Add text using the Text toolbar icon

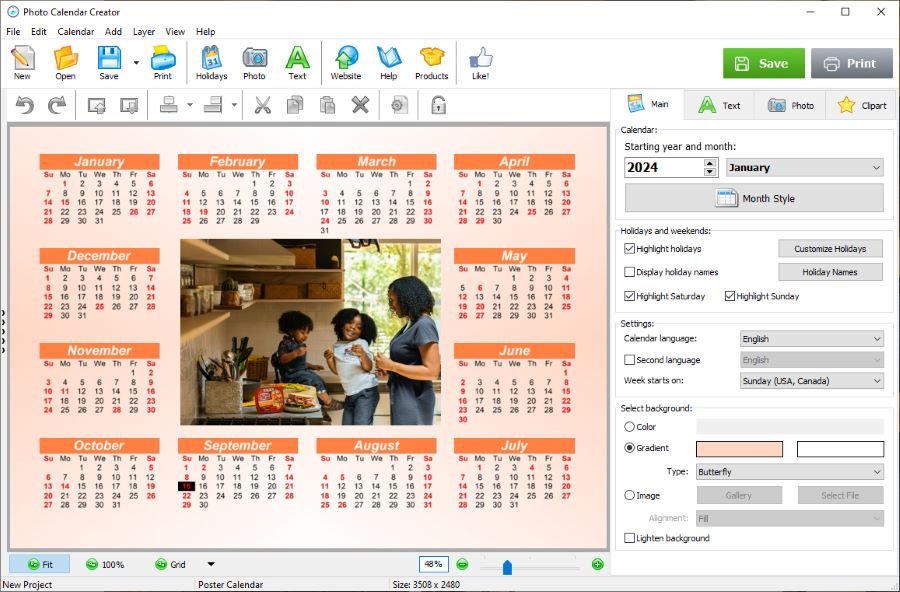297,63
